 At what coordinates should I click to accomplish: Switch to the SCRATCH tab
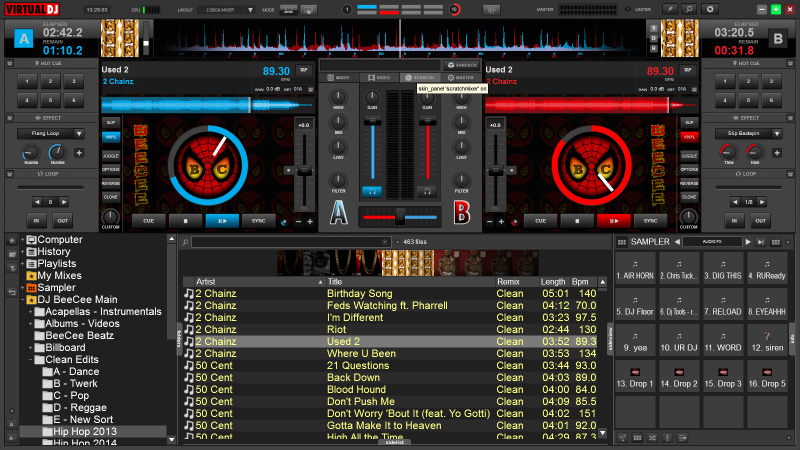[420, 78]
